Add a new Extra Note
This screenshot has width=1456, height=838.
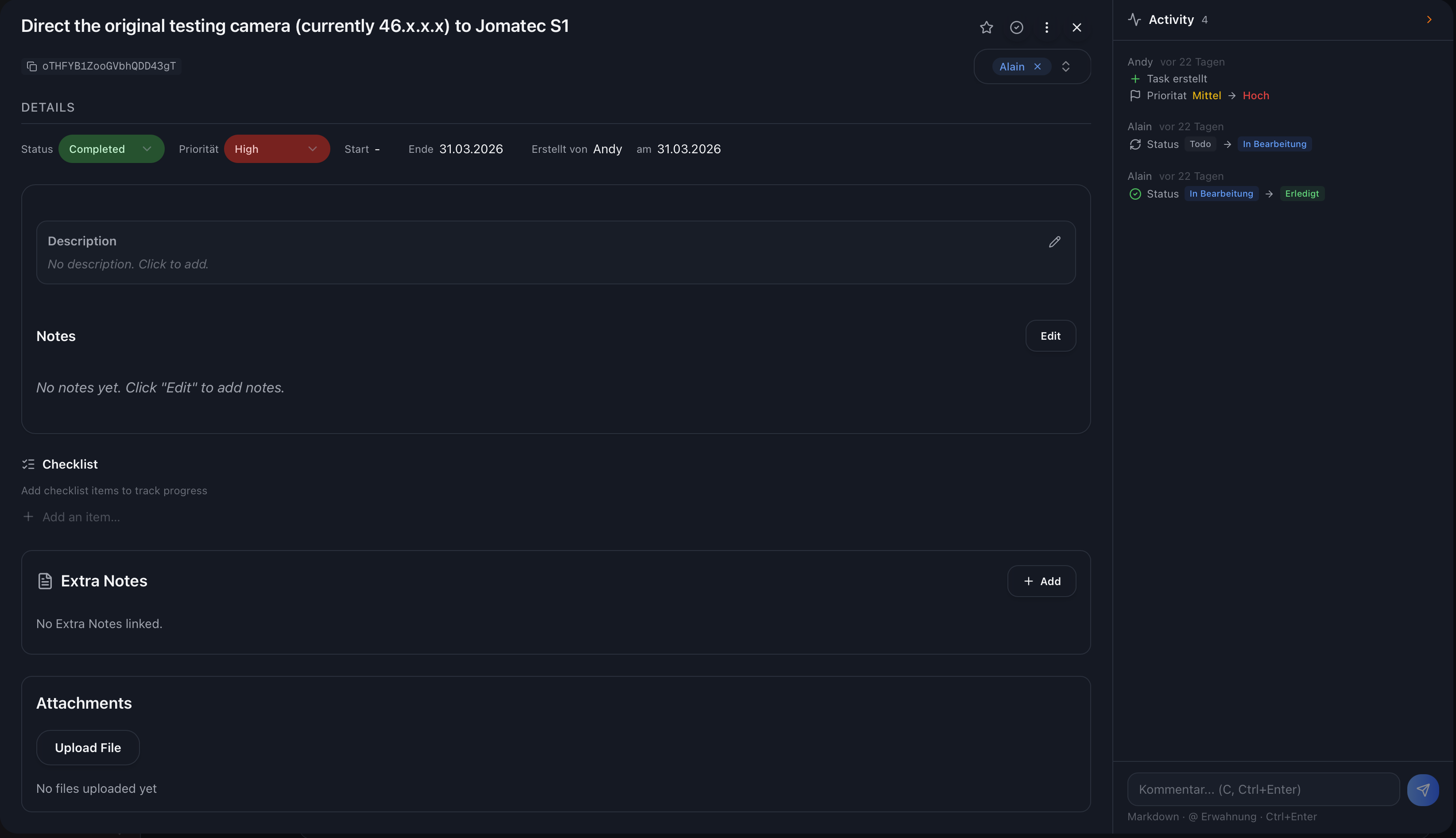click(1041, 581)
